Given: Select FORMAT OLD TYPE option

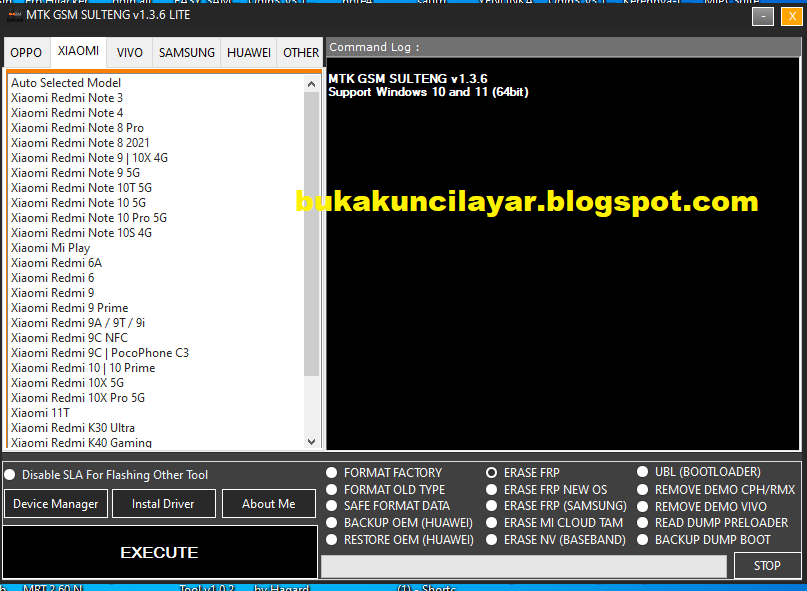Looking at the screenshot, I should click(x=387, y=490).
